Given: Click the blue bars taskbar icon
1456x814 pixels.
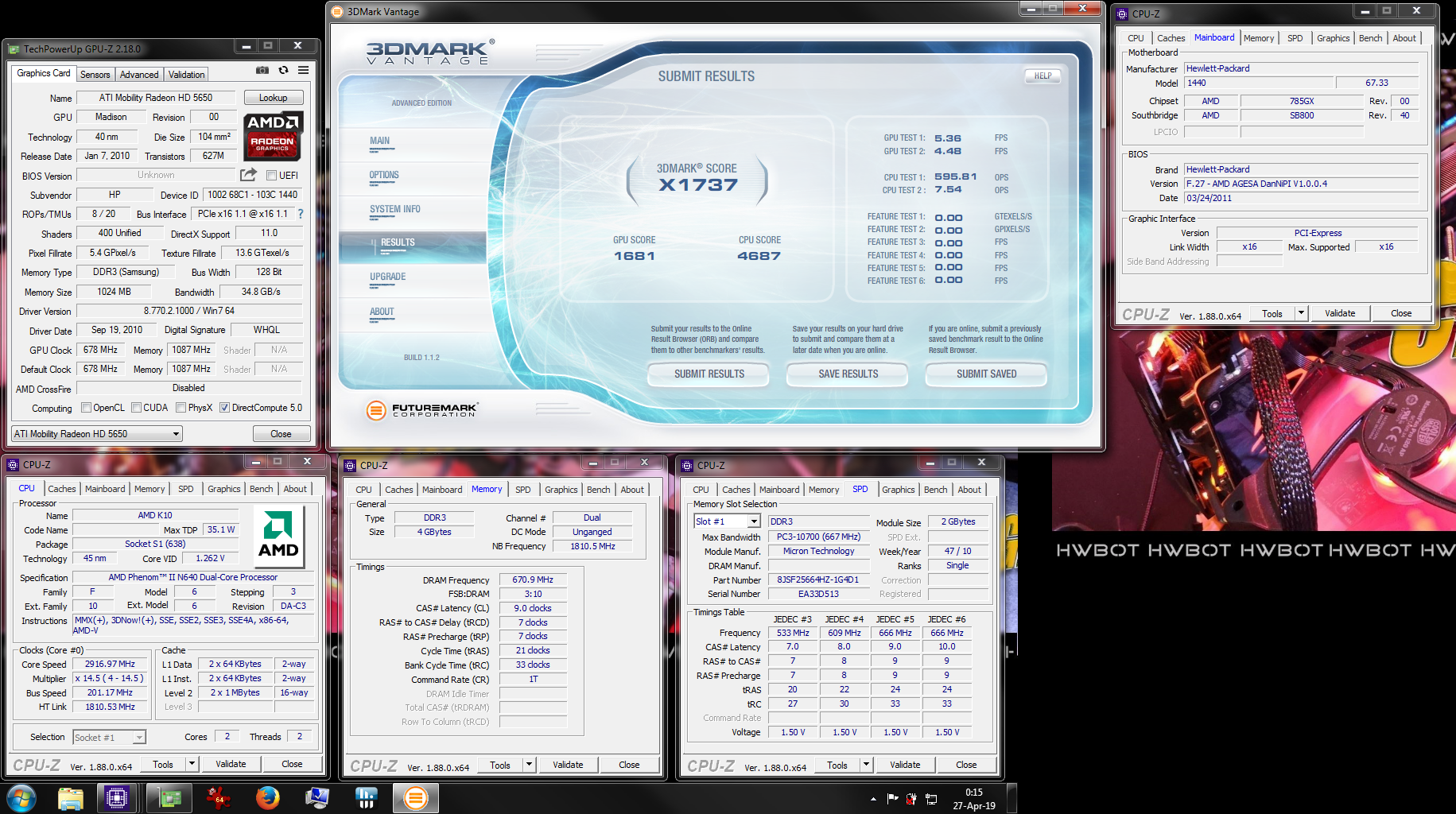Looking at the screenshot, I should tap(366, 798).
